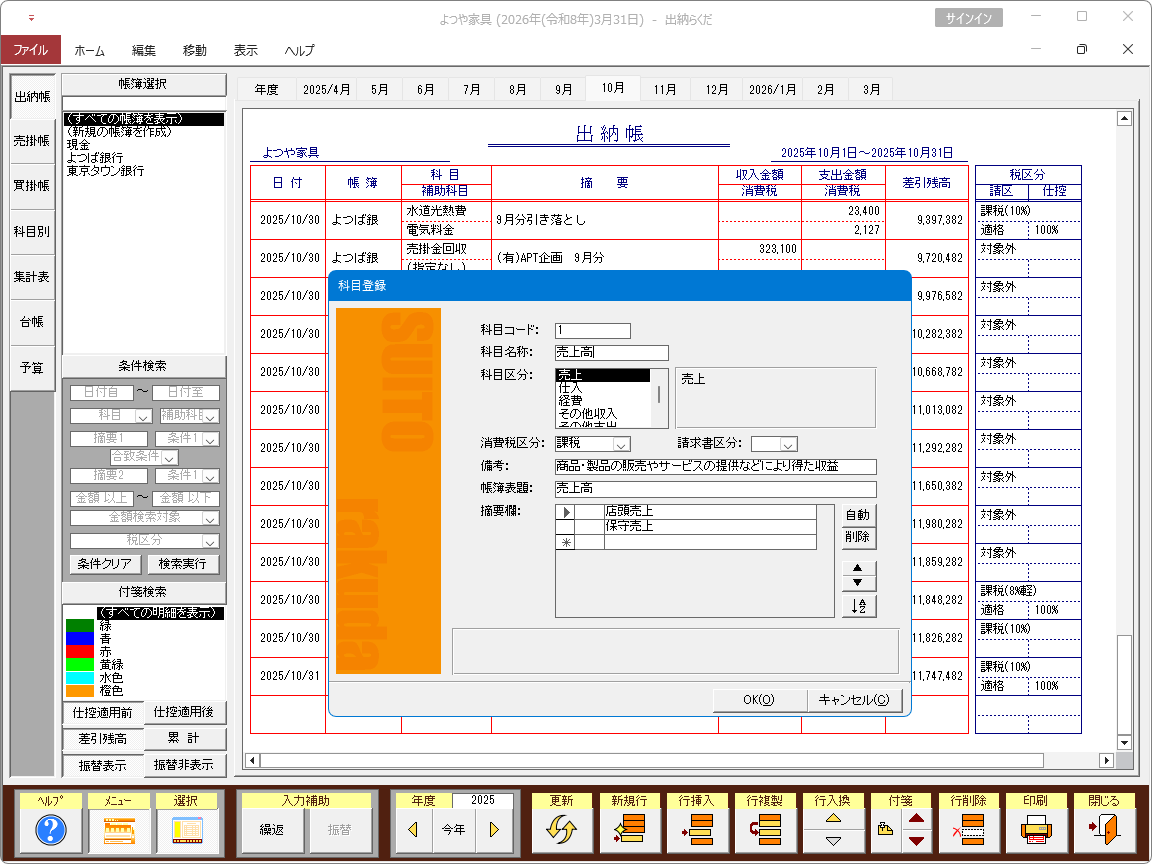Screen dimensions: 1152x864
Task: Click the 閉じる exit door icon
Action: coord(1104,830)
